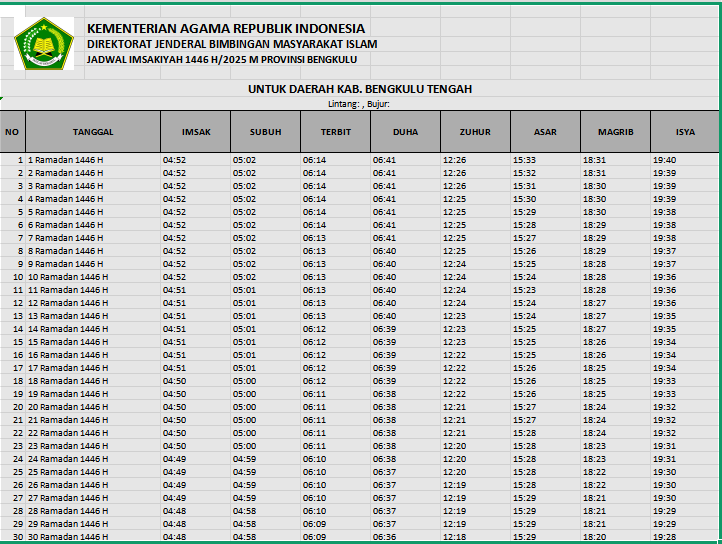Click the ZUHUR header cell
This screenshot has width=722, height=544.
tap(475, 131)
